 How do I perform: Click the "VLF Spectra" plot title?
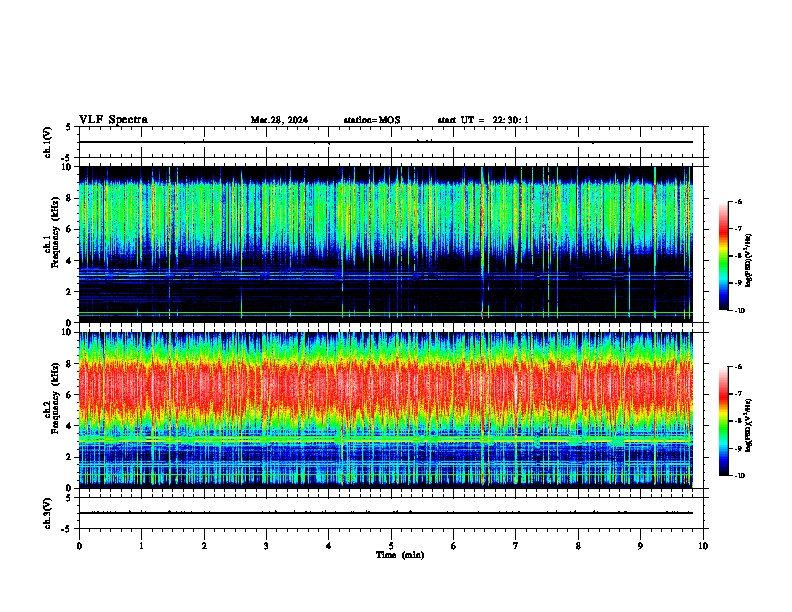[113, 120]
